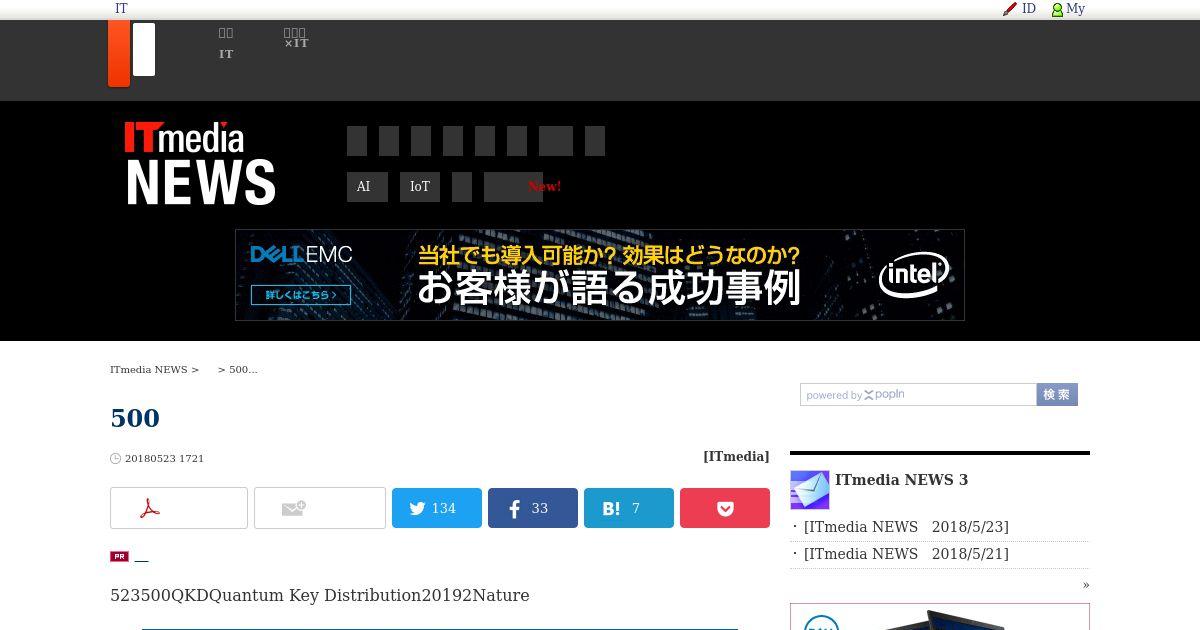Select the IoT category tab
The image size is (1200, 630).
tap(420, 187)
